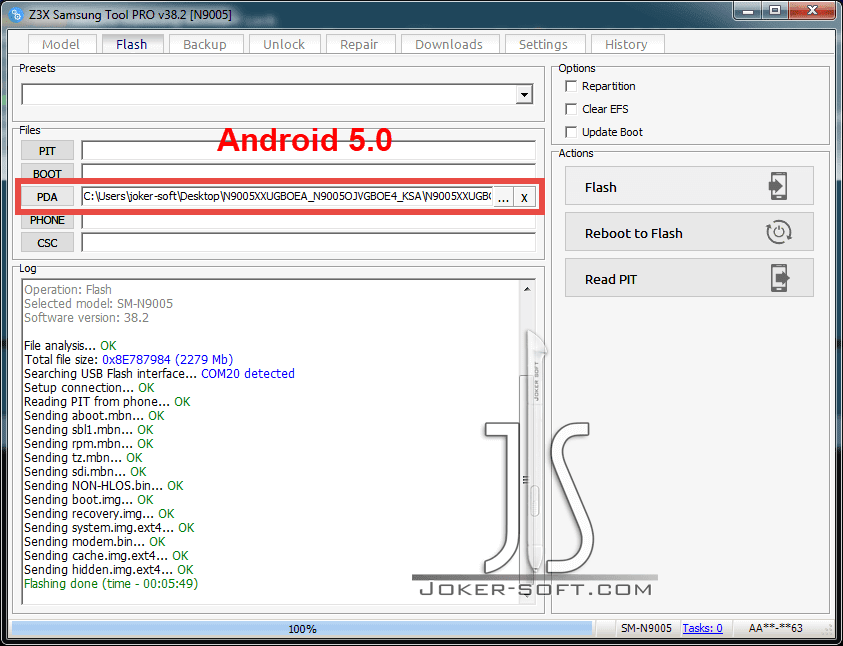843x646 pixels.
Task: Click the 'Selected model: SM-N9005' log line
Action: point(98,304)
